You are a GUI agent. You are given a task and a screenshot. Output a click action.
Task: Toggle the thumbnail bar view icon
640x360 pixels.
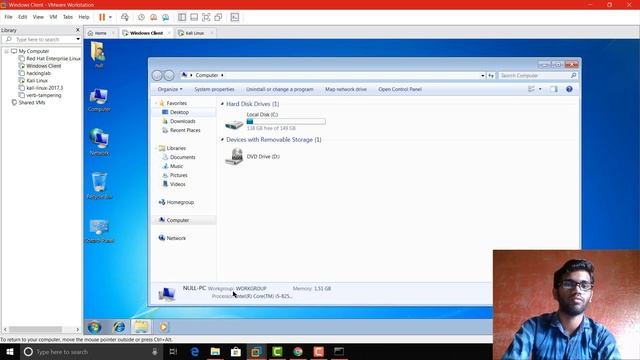[x=194, y=17]
